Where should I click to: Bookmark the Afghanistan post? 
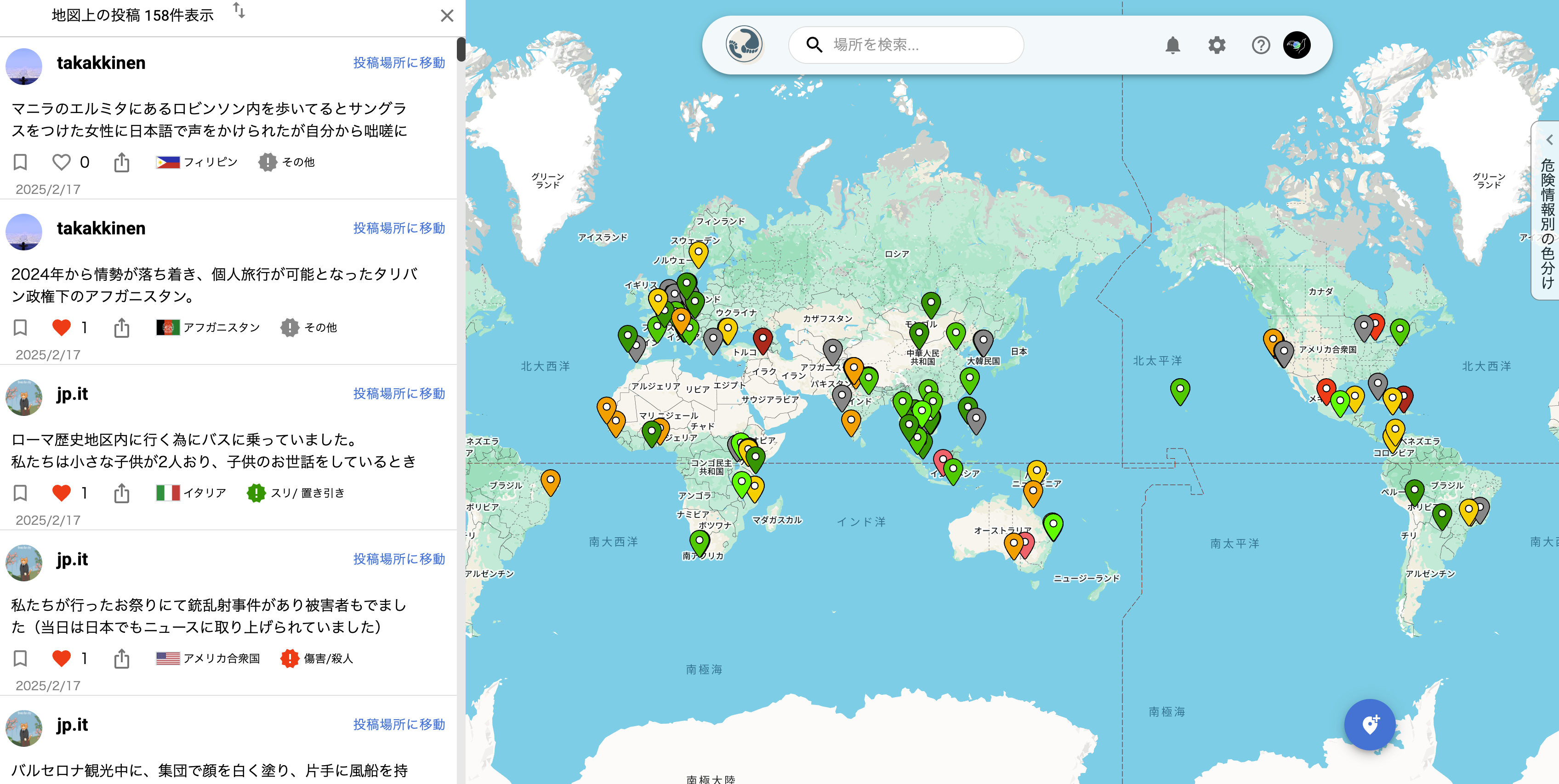[x=20, y=327]
